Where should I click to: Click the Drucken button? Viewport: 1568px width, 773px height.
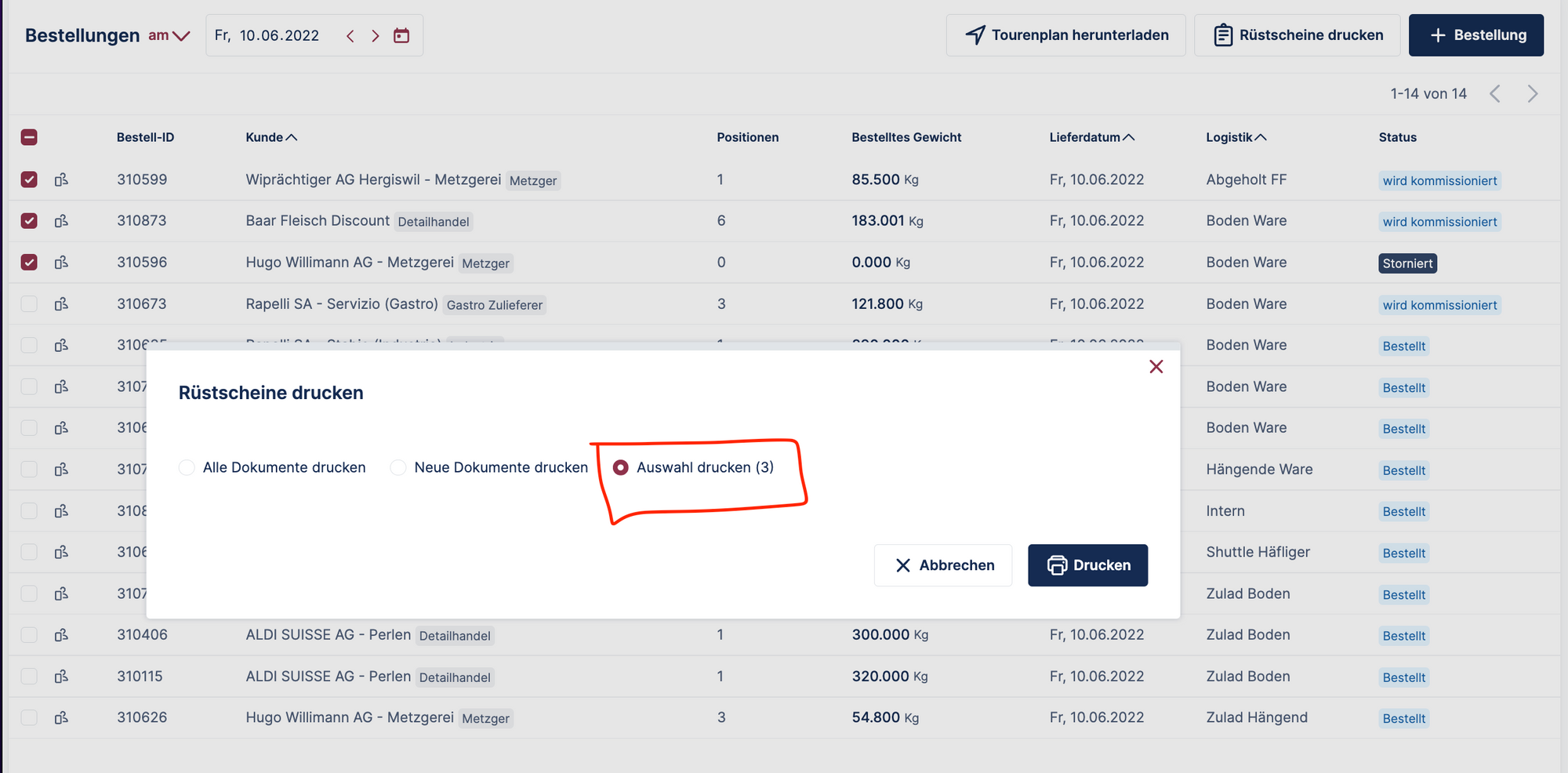click(x=1087, y=565)
